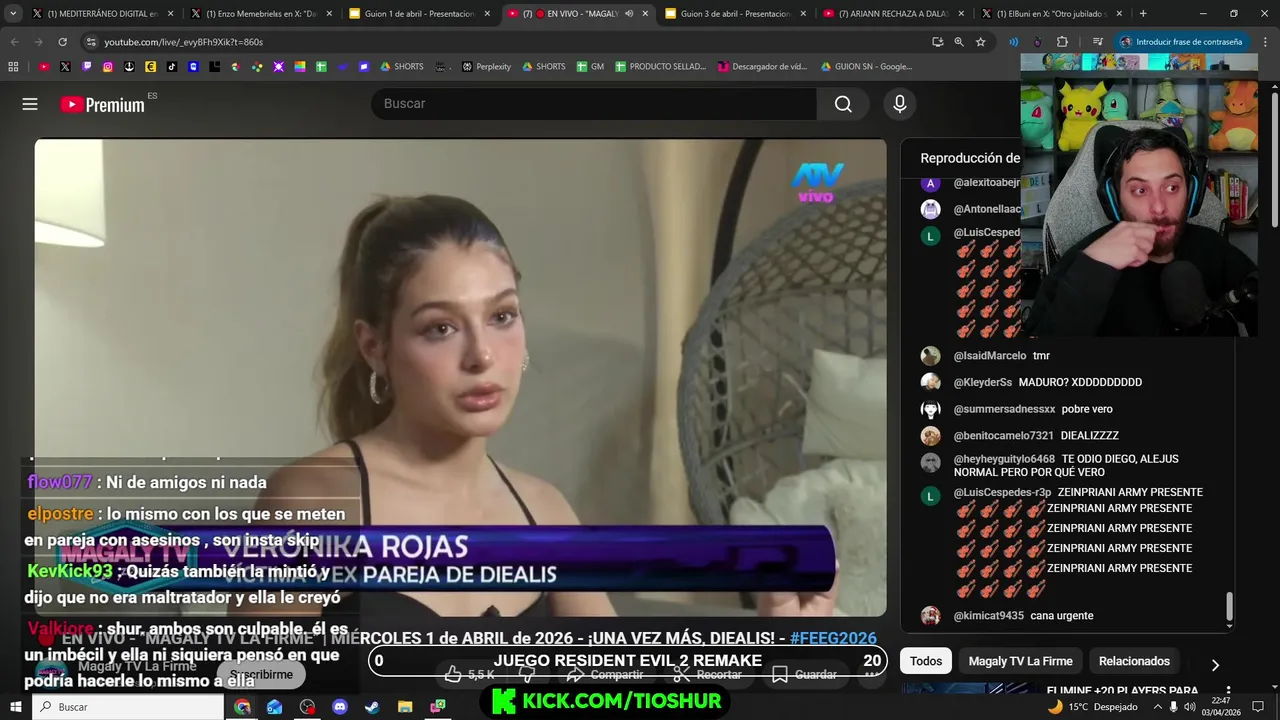This screenshot has height=720, width=1280.
Task: Open Steam from the taskbar
Action: (372, 707)
